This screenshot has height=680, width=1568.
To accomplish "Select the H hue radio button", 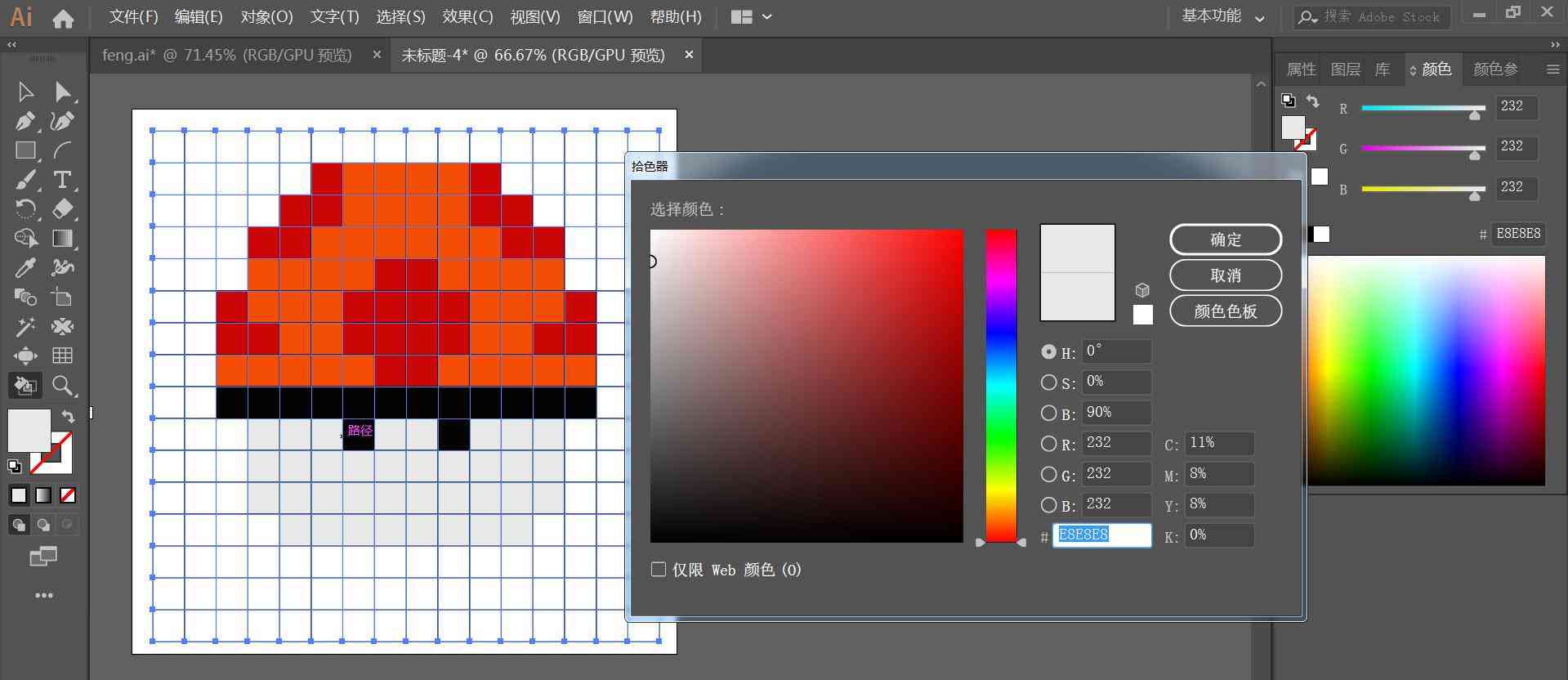I will [x=1048, y=351].
